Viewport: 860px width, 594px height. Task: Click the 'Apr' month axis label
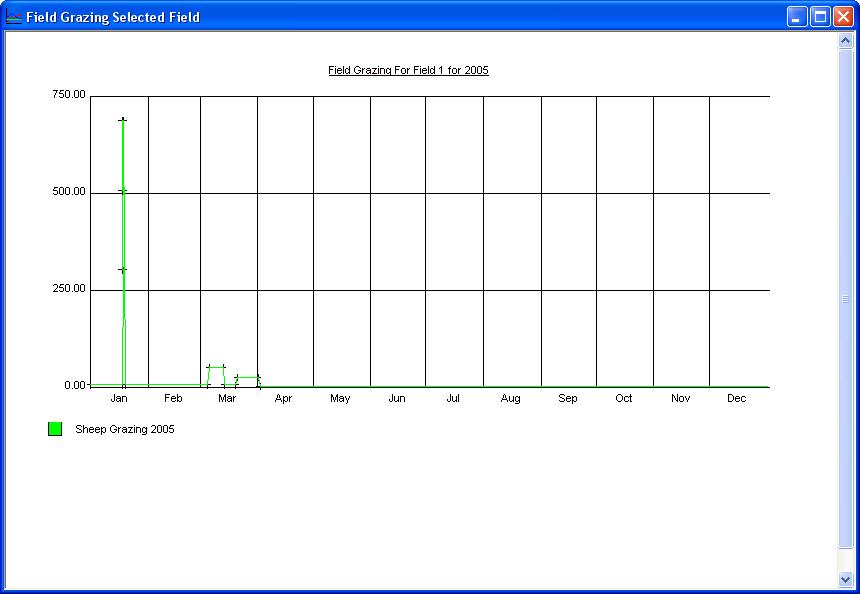pos(283,398)
